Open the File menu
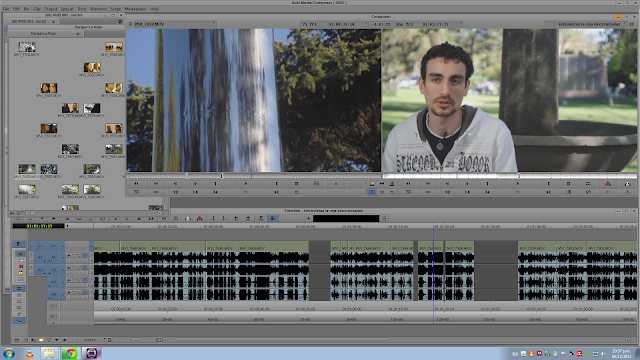 [x=6, y=9]
